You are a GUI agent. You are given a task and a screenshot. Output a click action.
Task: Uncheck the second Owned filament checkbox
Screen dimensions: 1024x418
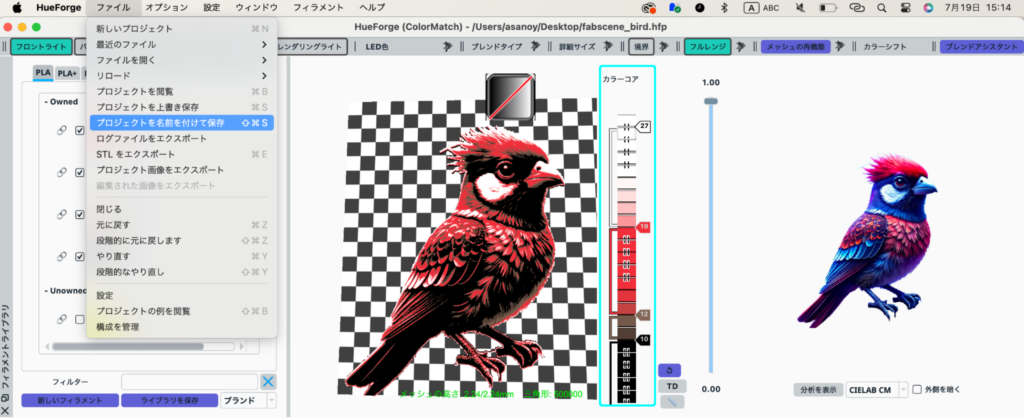click(x=80, y=172)
